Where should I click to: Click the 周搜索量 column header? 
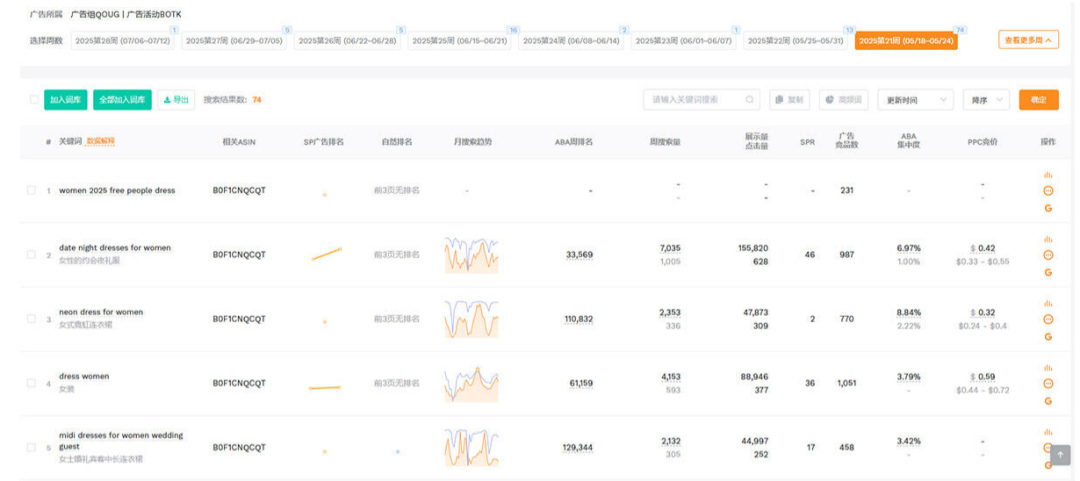(x=665, y=142)
